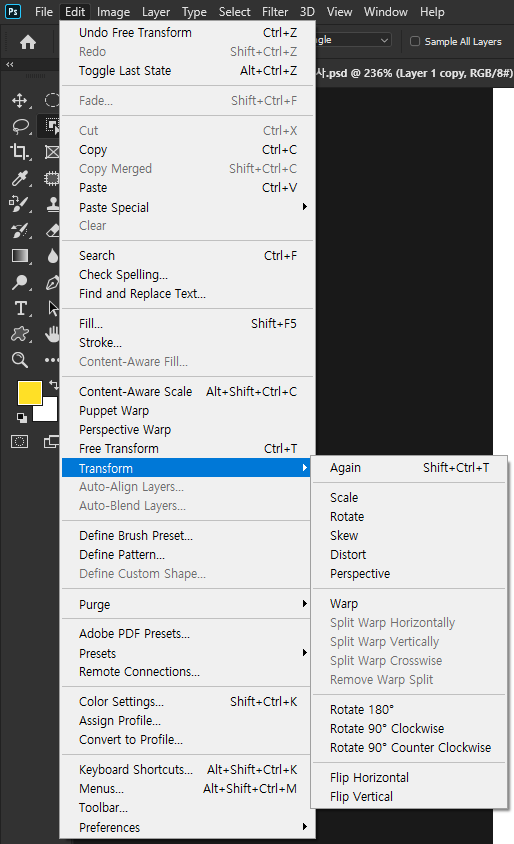Select the Frame tool
This screenshot has width=514, height=844.
point(52,152)
